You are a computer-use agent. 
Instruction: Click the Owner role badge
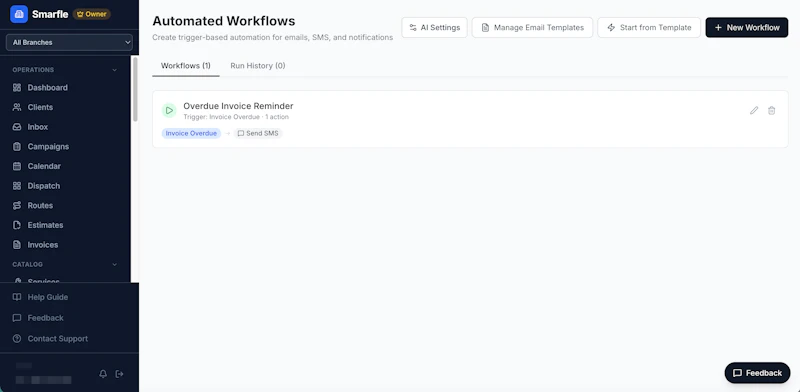92,14
